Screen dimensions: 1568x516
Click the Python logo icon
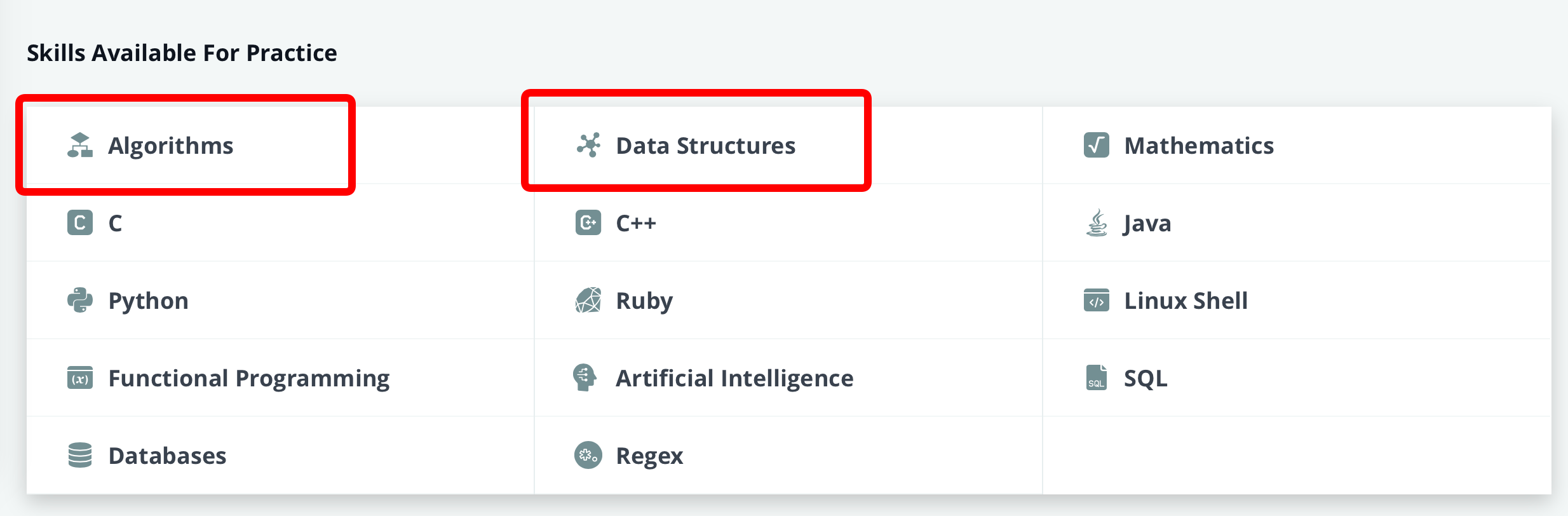(80, 301)
